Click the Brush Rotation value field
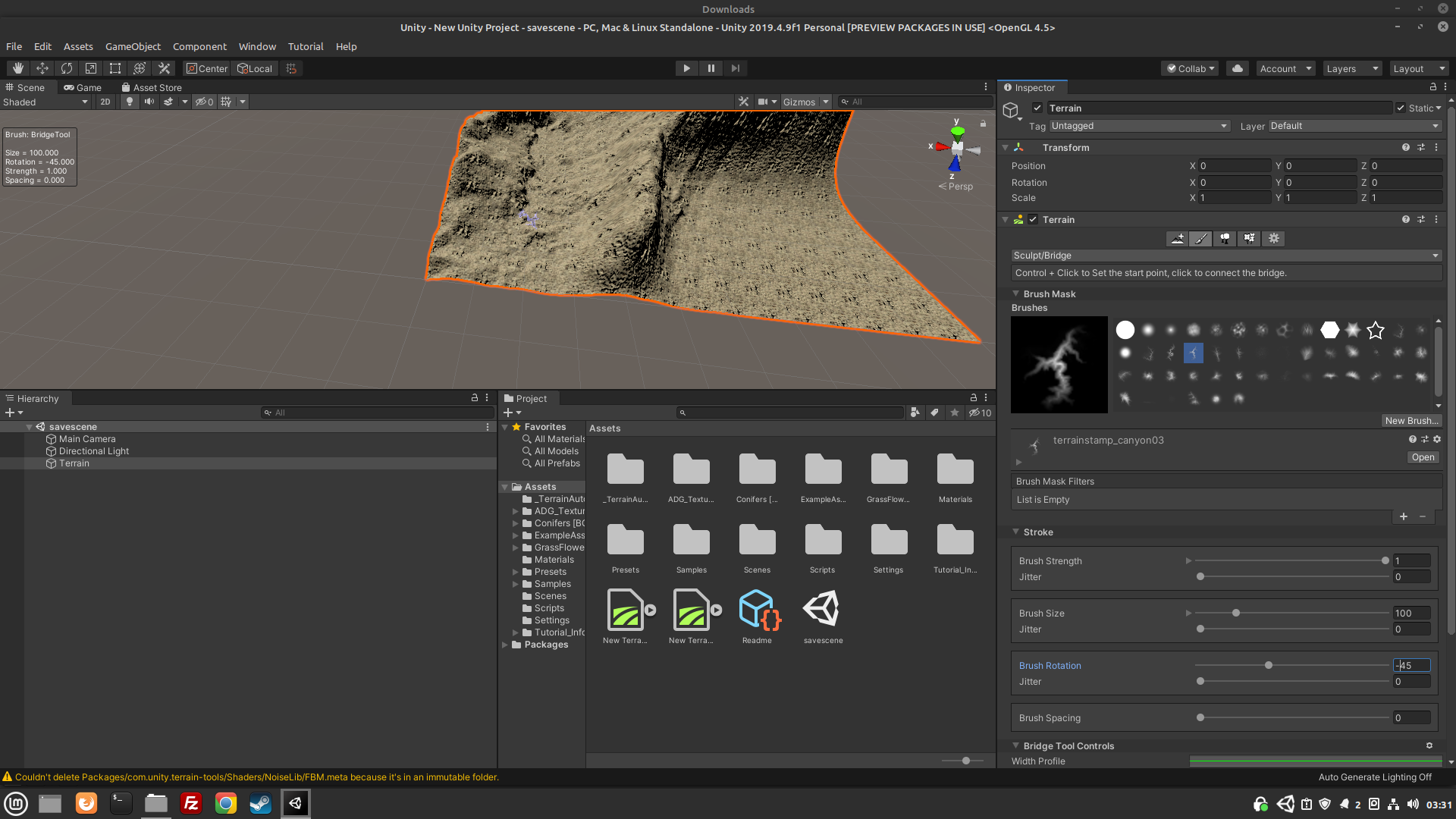Image resolution: width=1456 pixels, height=819 pixels. pos(1411,666)
